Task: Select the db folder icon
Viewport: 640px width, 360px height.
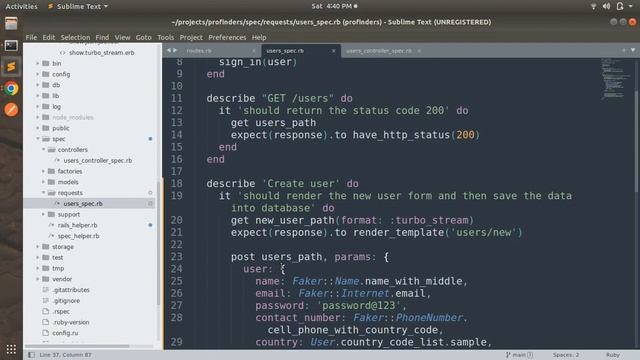Action: click(46, 85)
